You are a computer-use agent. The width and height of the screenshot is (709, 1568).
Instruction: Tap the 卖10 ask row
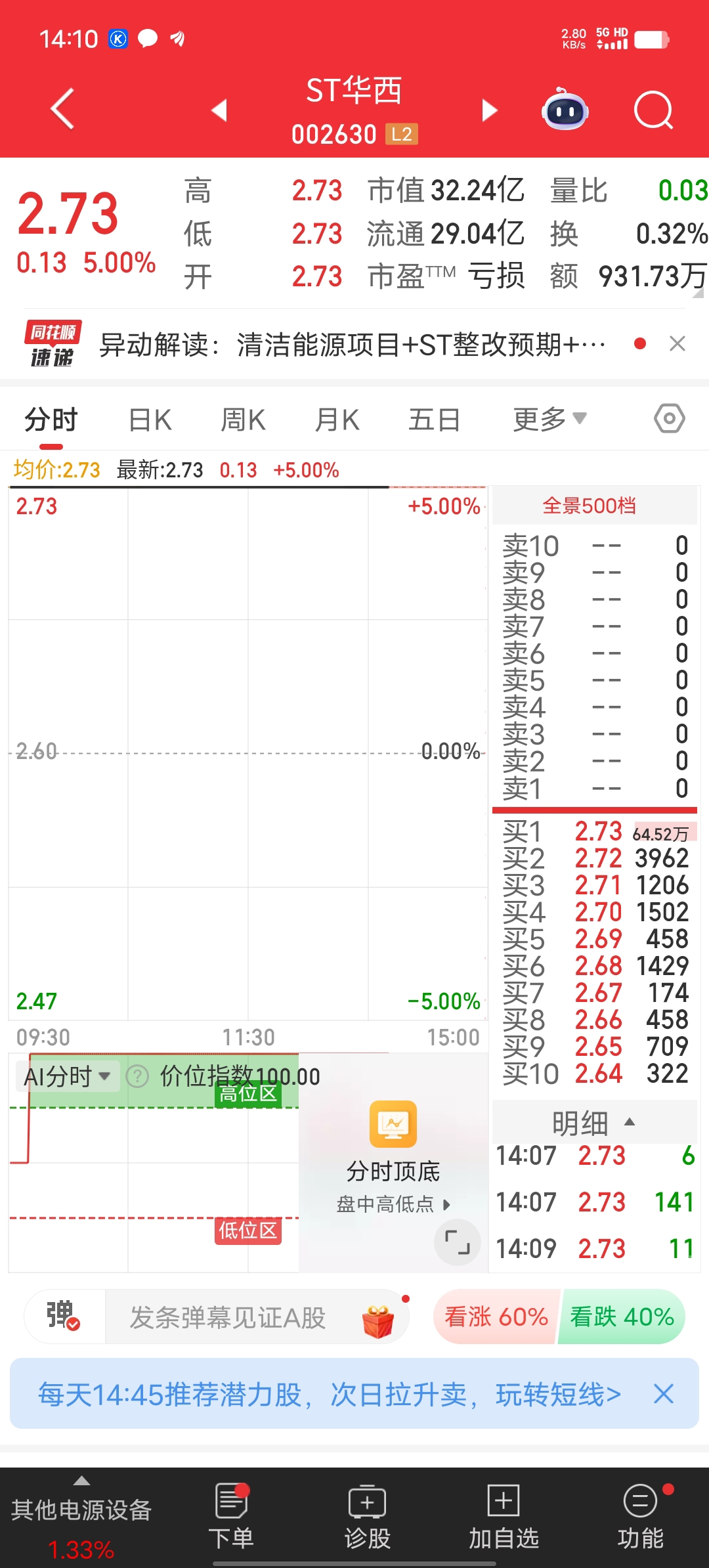click(x=594, y=546)
